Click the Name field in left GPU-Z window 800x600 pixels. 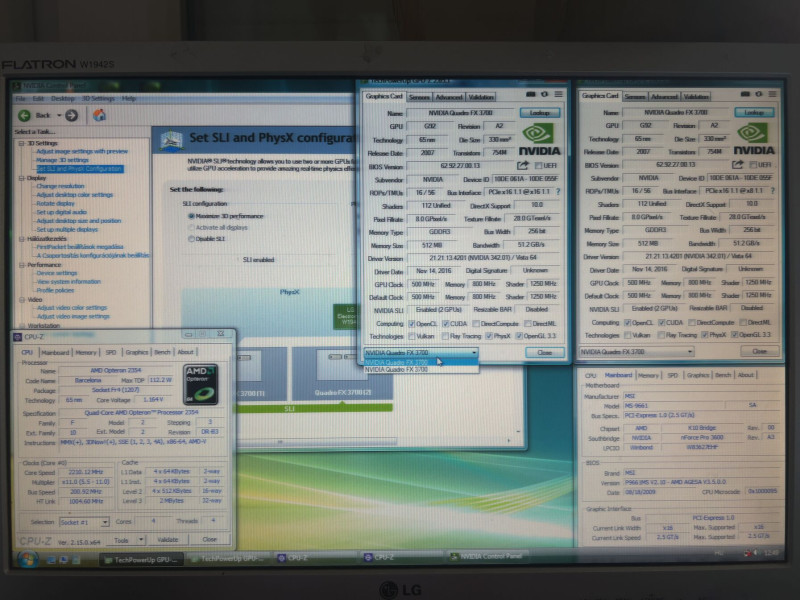click(x=460, y=113)
